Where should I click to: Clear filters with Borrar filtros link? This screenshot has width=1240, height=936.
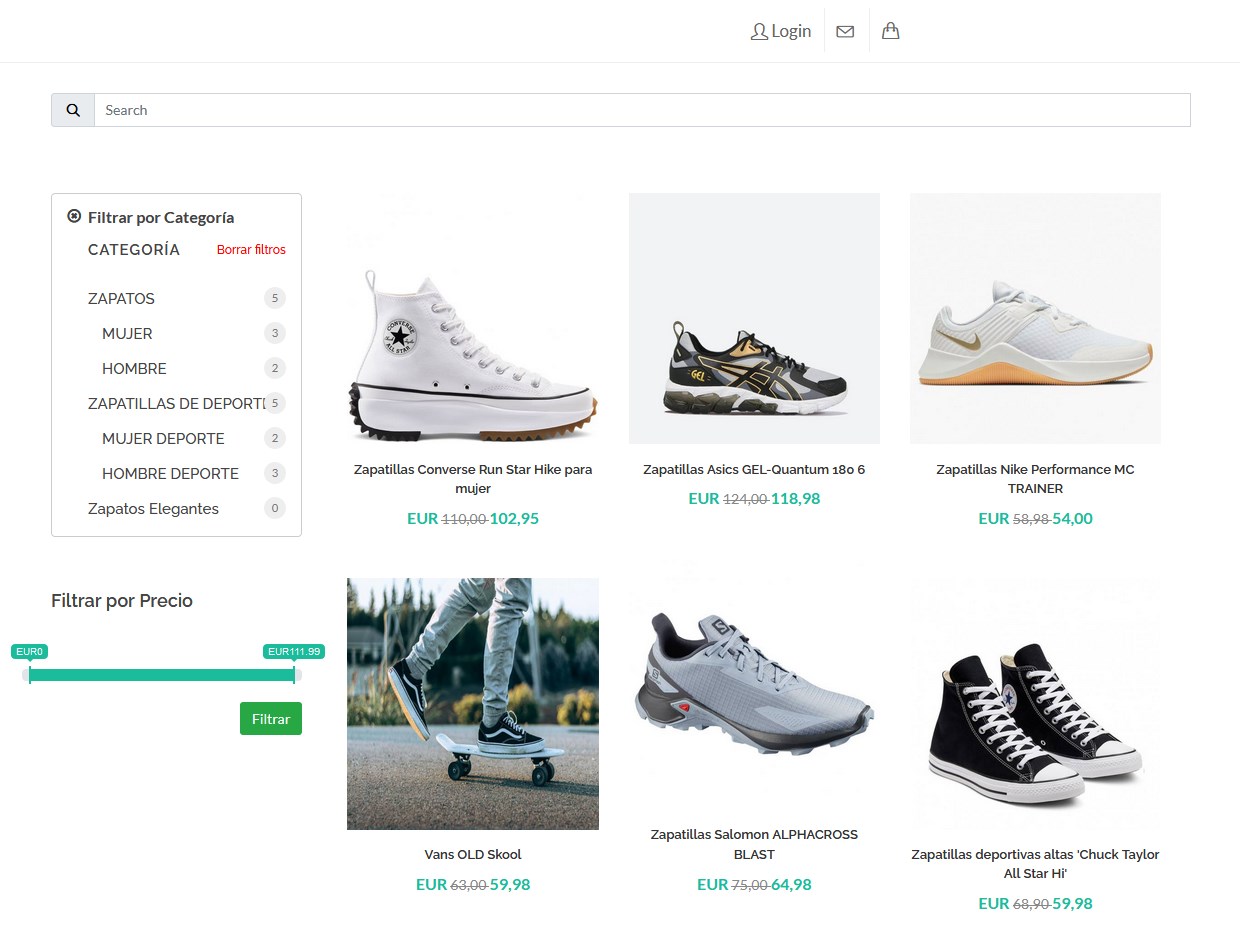(251, 250)
